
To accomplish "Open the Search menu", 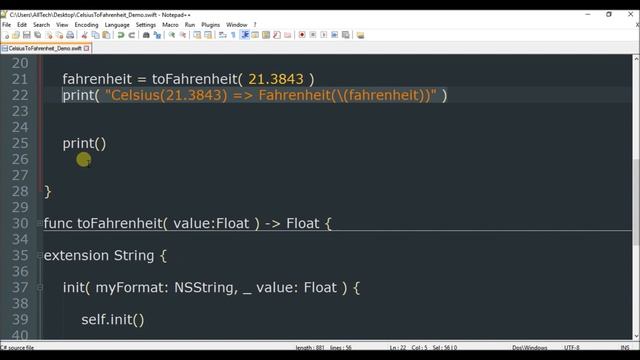I will (x=41, y=25).
